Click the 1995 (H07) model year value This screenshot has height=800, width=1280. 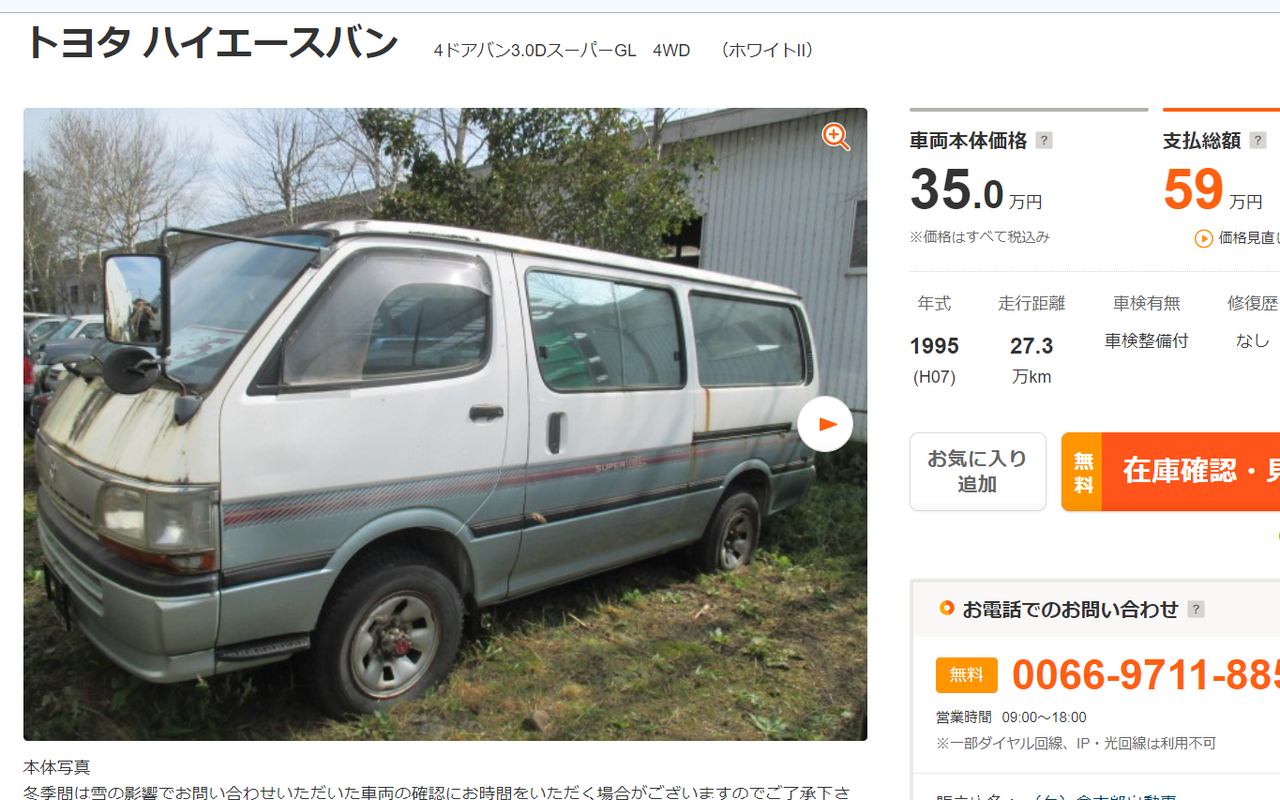tap(934, 360)
